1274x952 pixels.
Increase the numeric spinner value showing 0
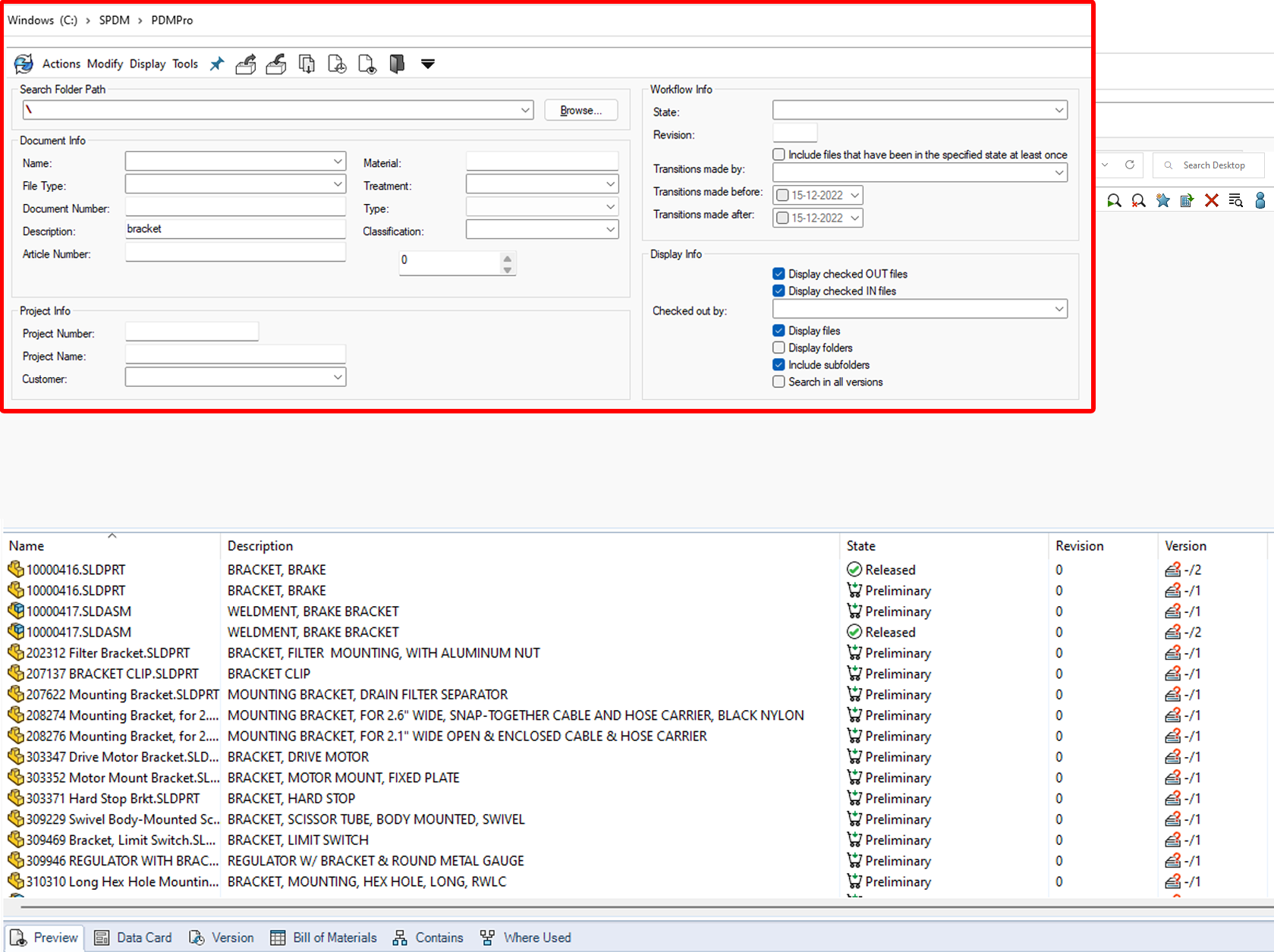point(508,258)
